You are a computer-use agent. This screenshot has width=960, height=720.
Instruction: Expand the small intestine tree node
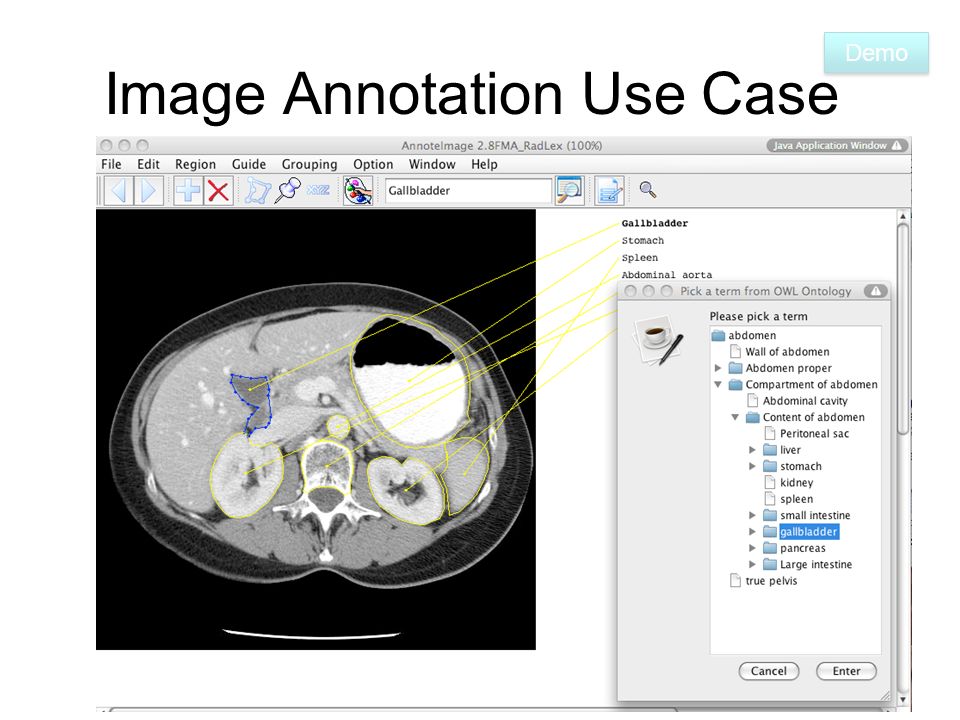(752, 516)
